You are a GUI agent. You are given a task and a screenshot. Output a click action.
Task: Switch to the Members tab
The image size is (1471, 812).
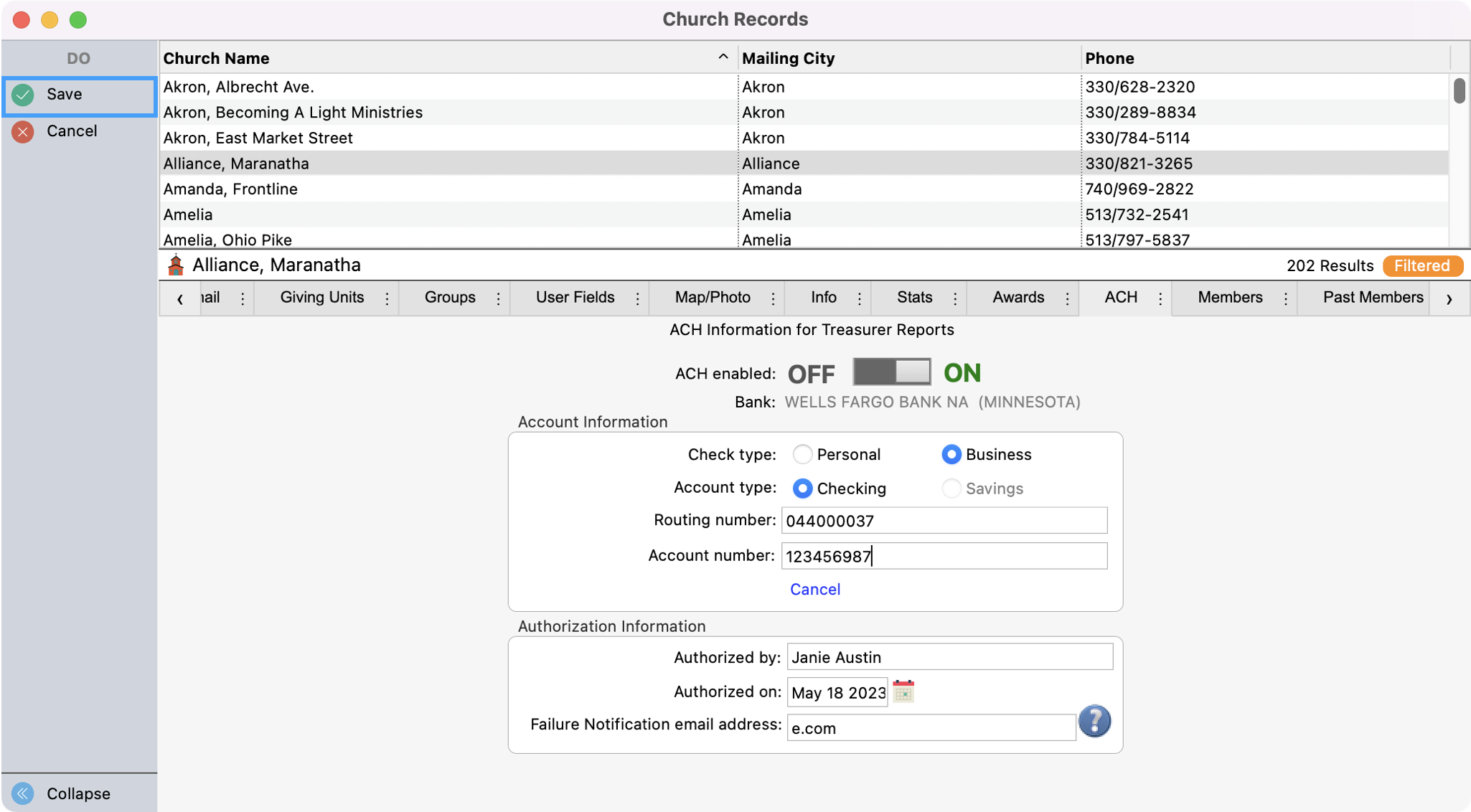point(1229,298)
